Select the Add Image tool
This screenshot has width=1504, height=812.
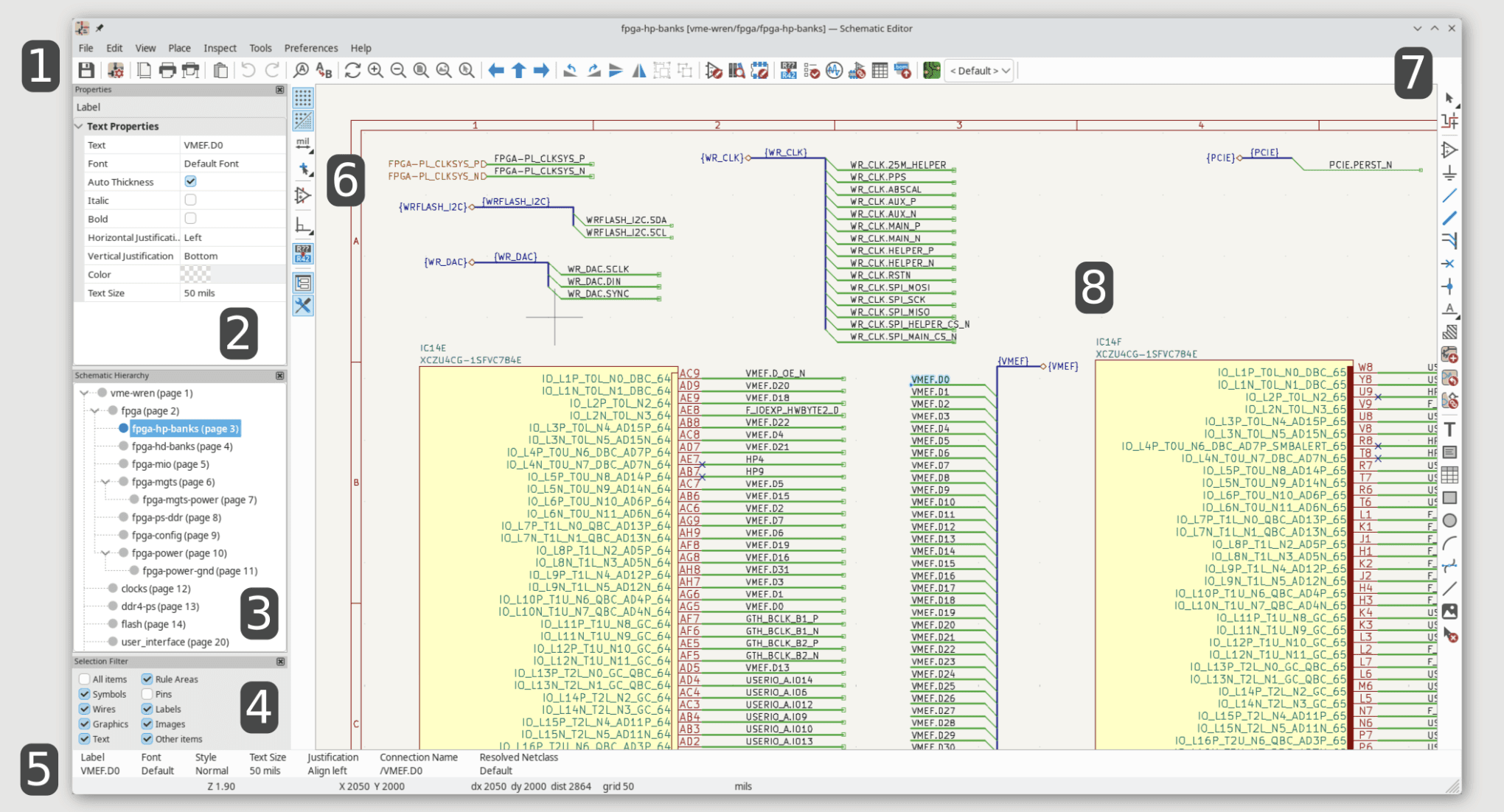(1449, 612)
